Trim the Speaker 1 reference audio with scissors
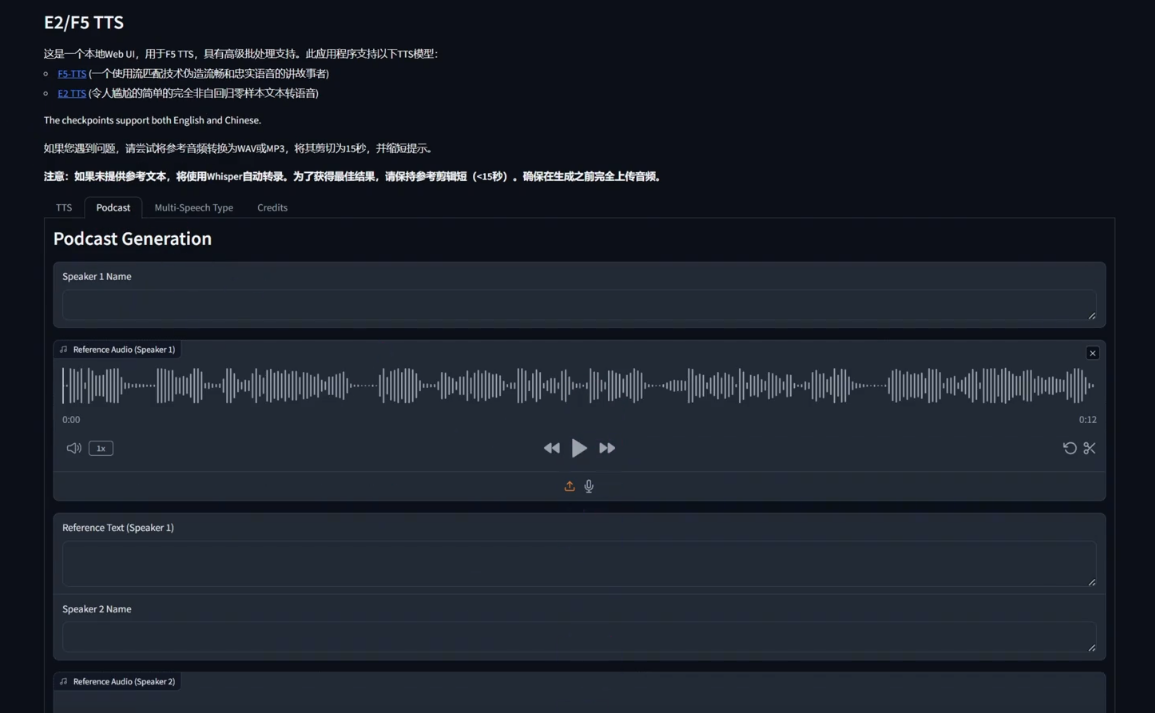 (1089, 448)
